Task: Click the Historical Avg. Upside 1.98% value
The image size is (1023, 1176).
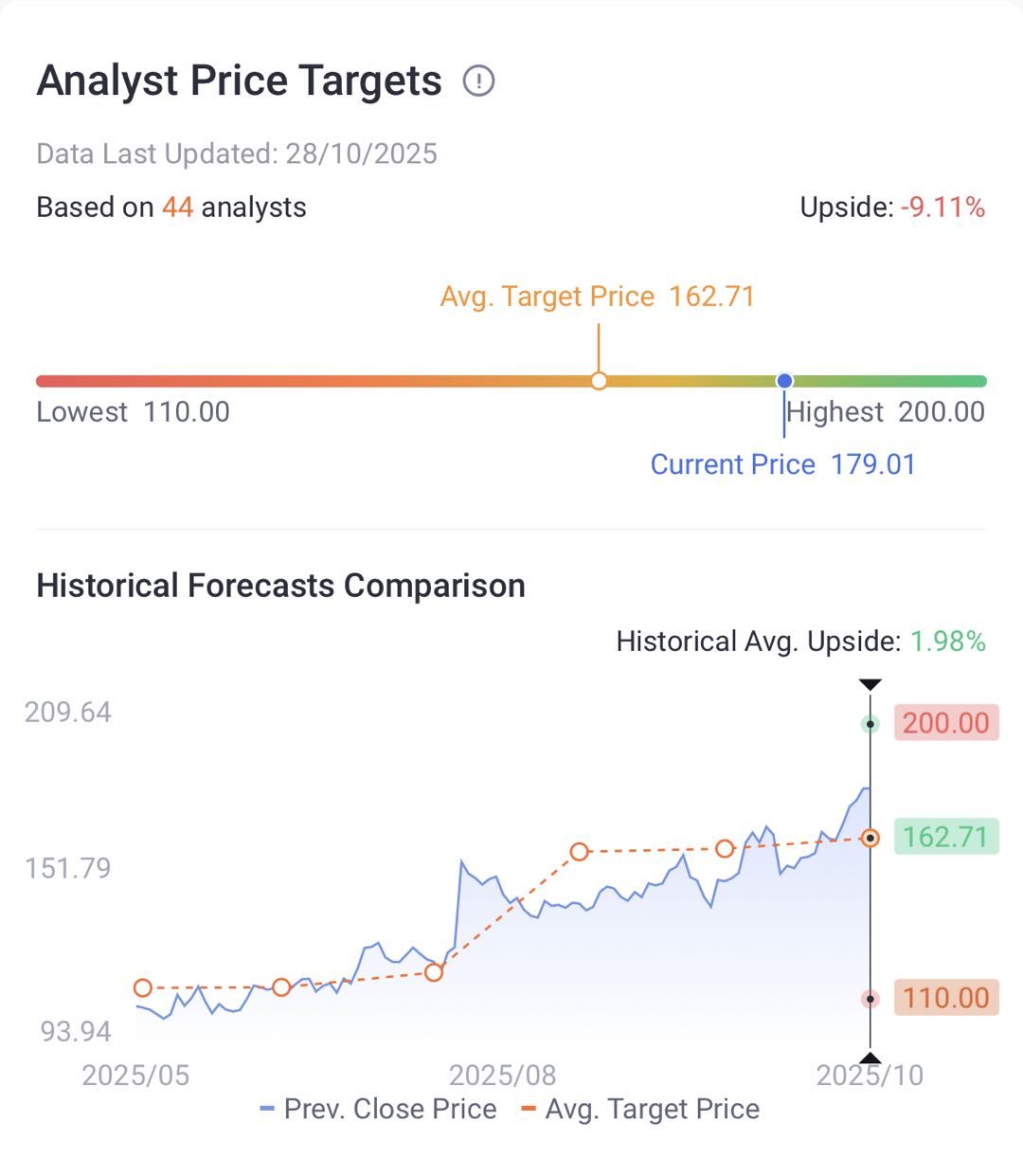Action: (x=947, y=642)
